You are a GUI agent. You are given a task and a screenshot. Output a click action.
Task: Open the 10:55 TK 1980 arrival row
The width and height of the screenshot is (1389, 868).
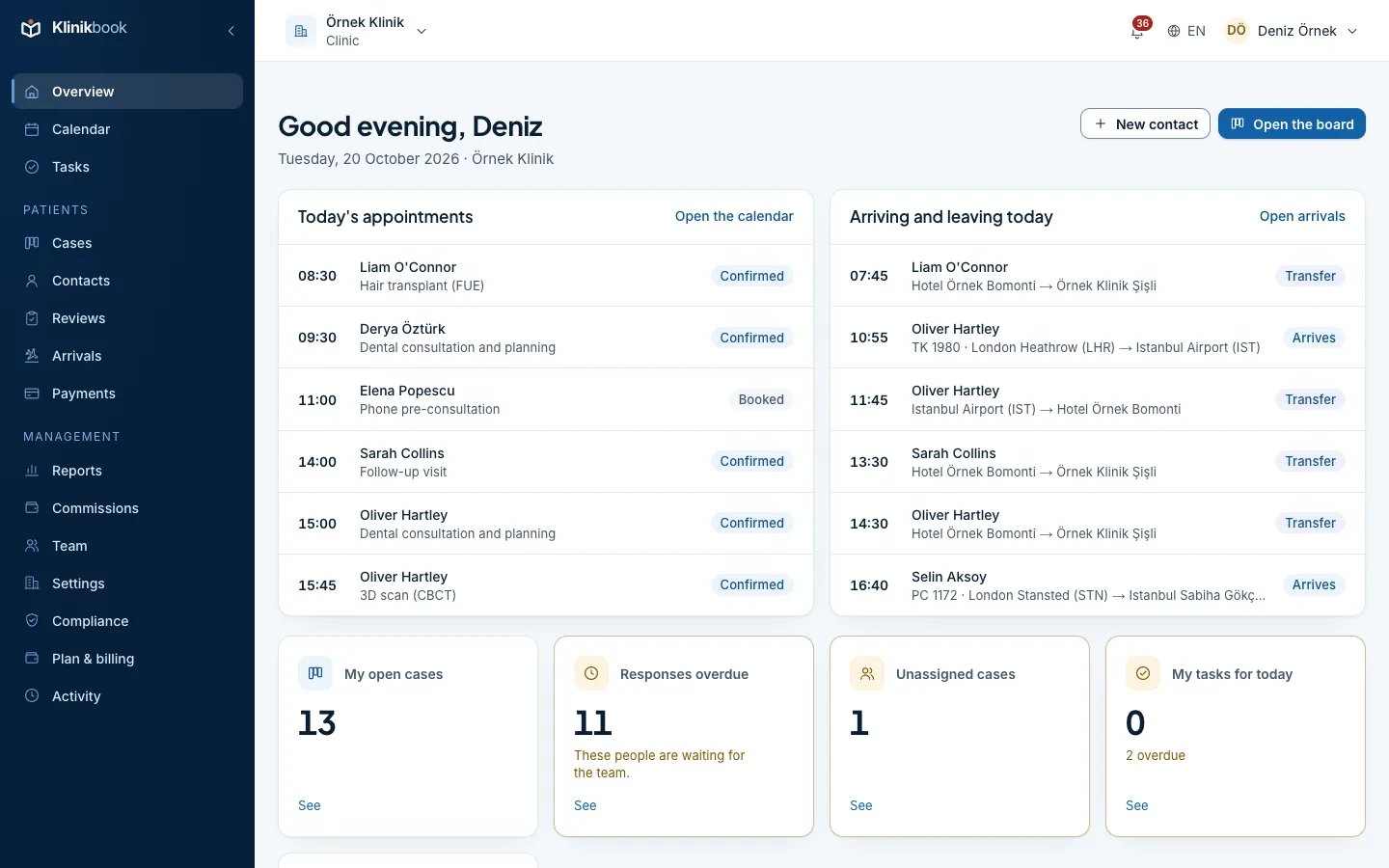pyautogui.click(x=1098, y=338)
